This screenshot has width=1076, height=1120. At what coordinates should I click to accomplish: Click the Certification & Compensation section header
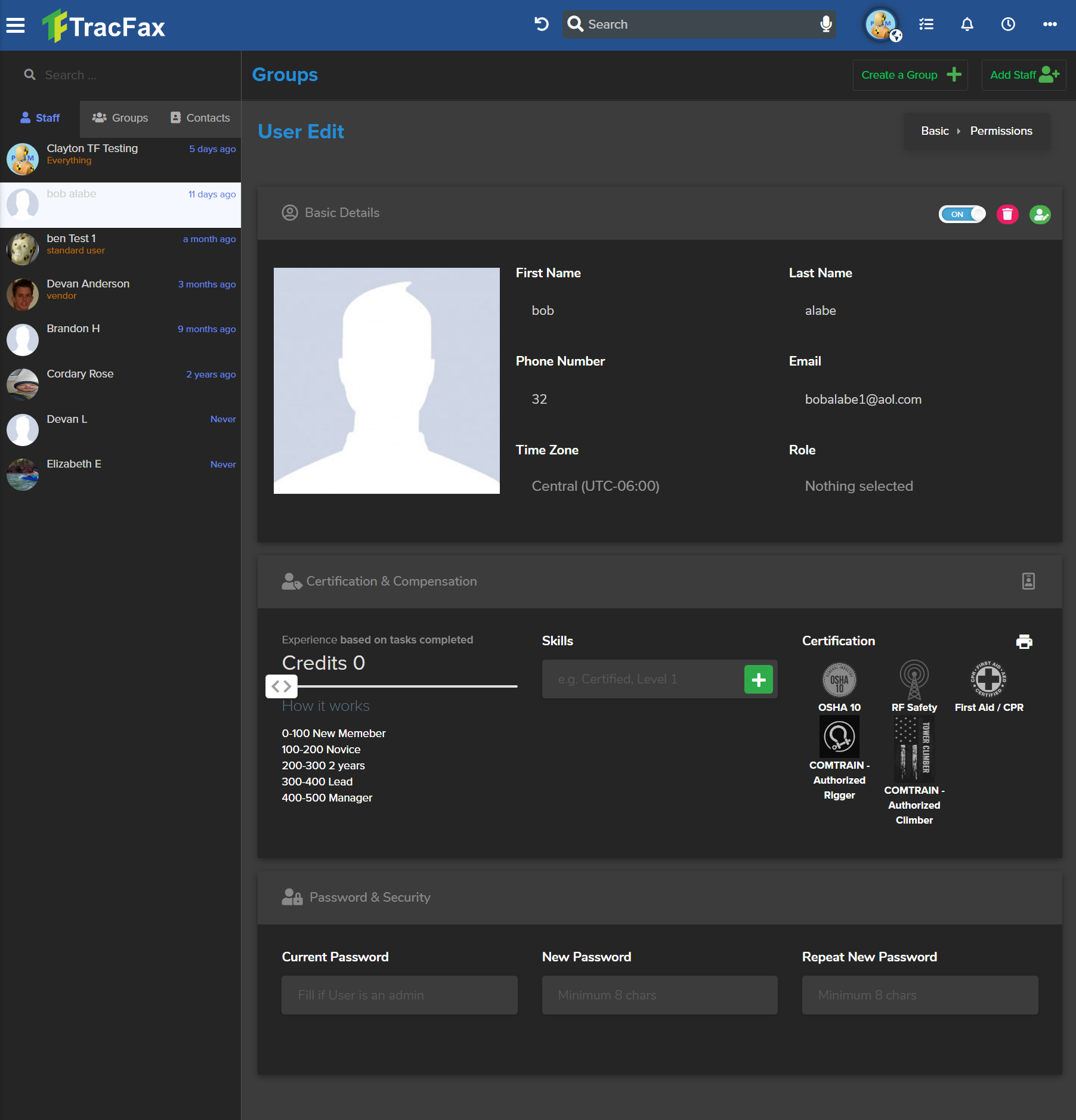coord(660,581)
